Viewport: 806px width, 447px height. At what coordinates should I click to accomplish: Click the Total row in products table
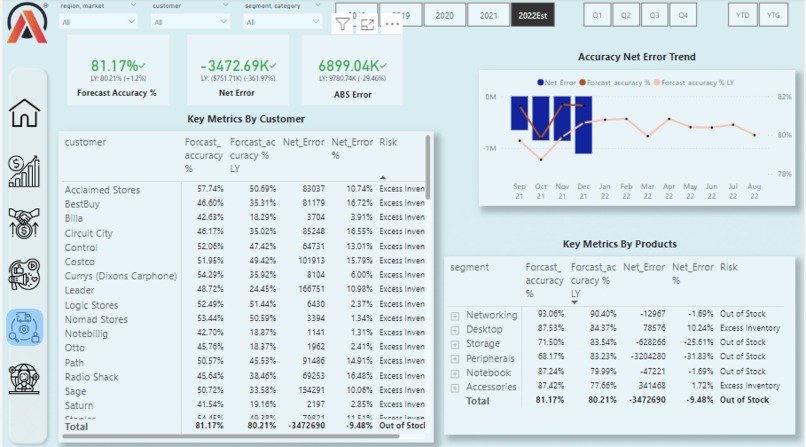click(616, 400)
